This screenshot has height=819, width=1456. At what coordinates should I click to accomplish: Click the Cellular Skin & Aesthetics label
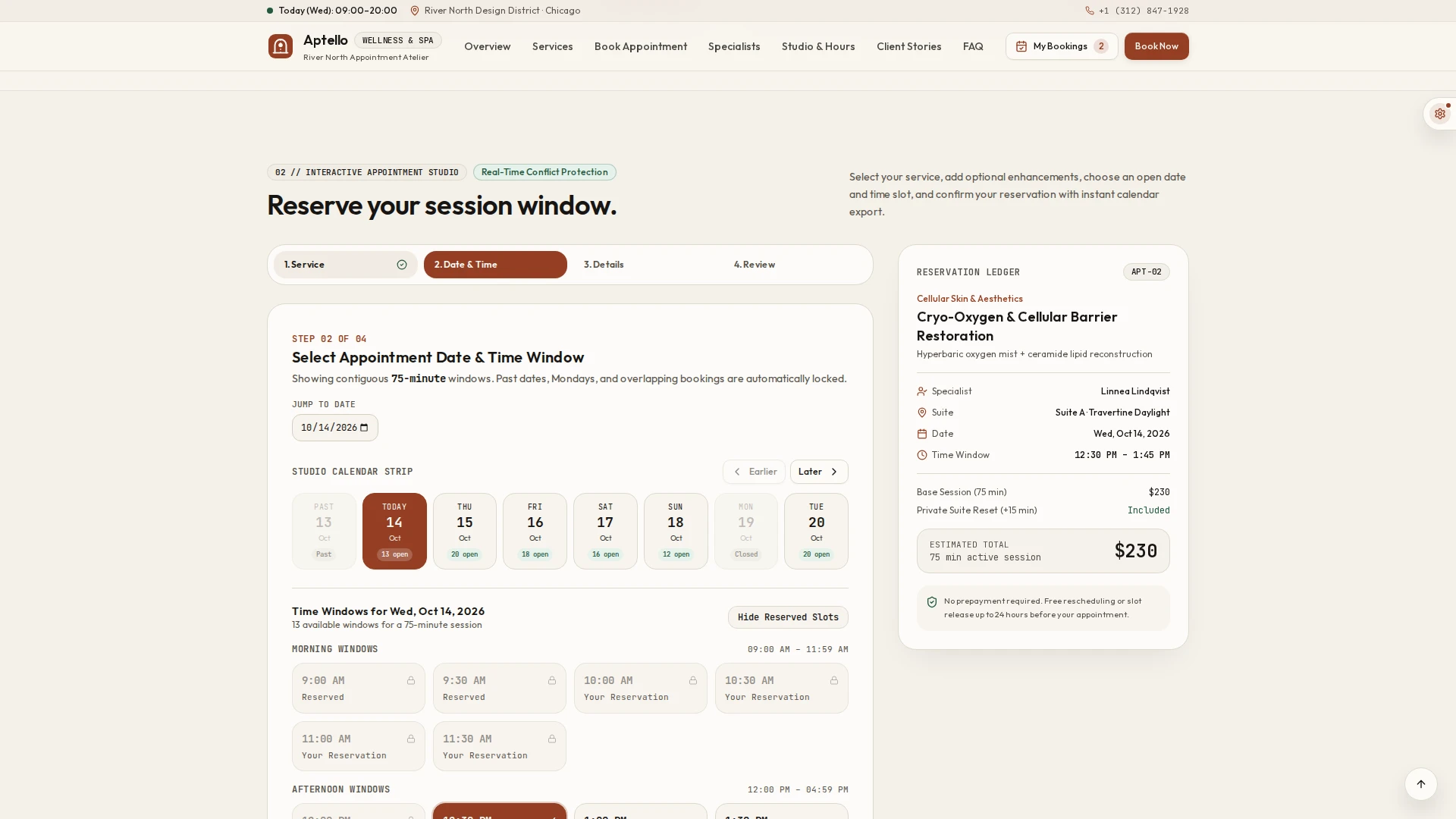969,299
